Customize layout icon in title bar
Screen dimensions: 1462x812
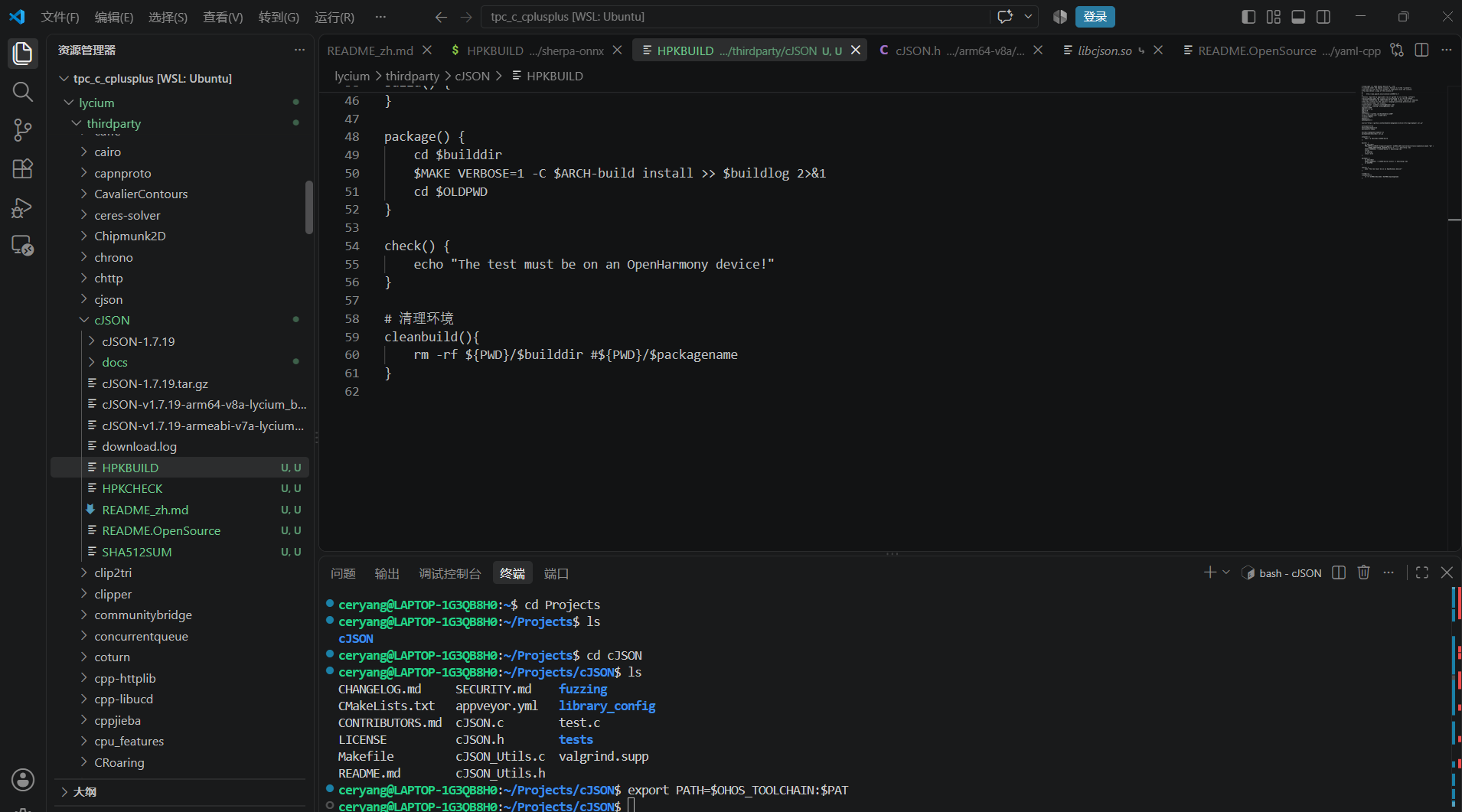point(1274,17)
